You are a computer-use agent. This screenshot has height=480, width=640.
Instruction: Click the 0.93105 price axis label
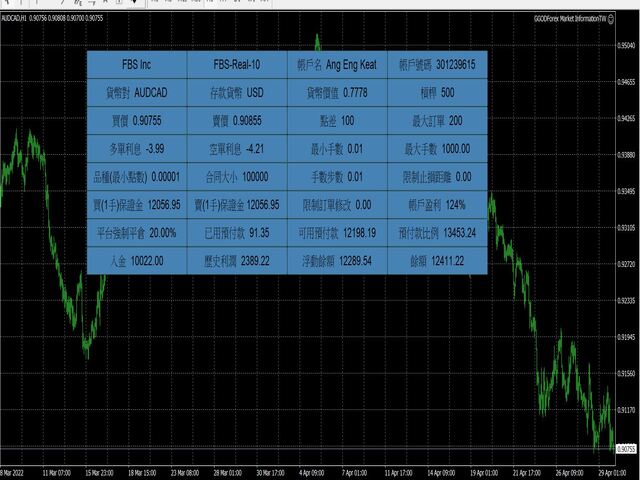click(x=626, y=228)
